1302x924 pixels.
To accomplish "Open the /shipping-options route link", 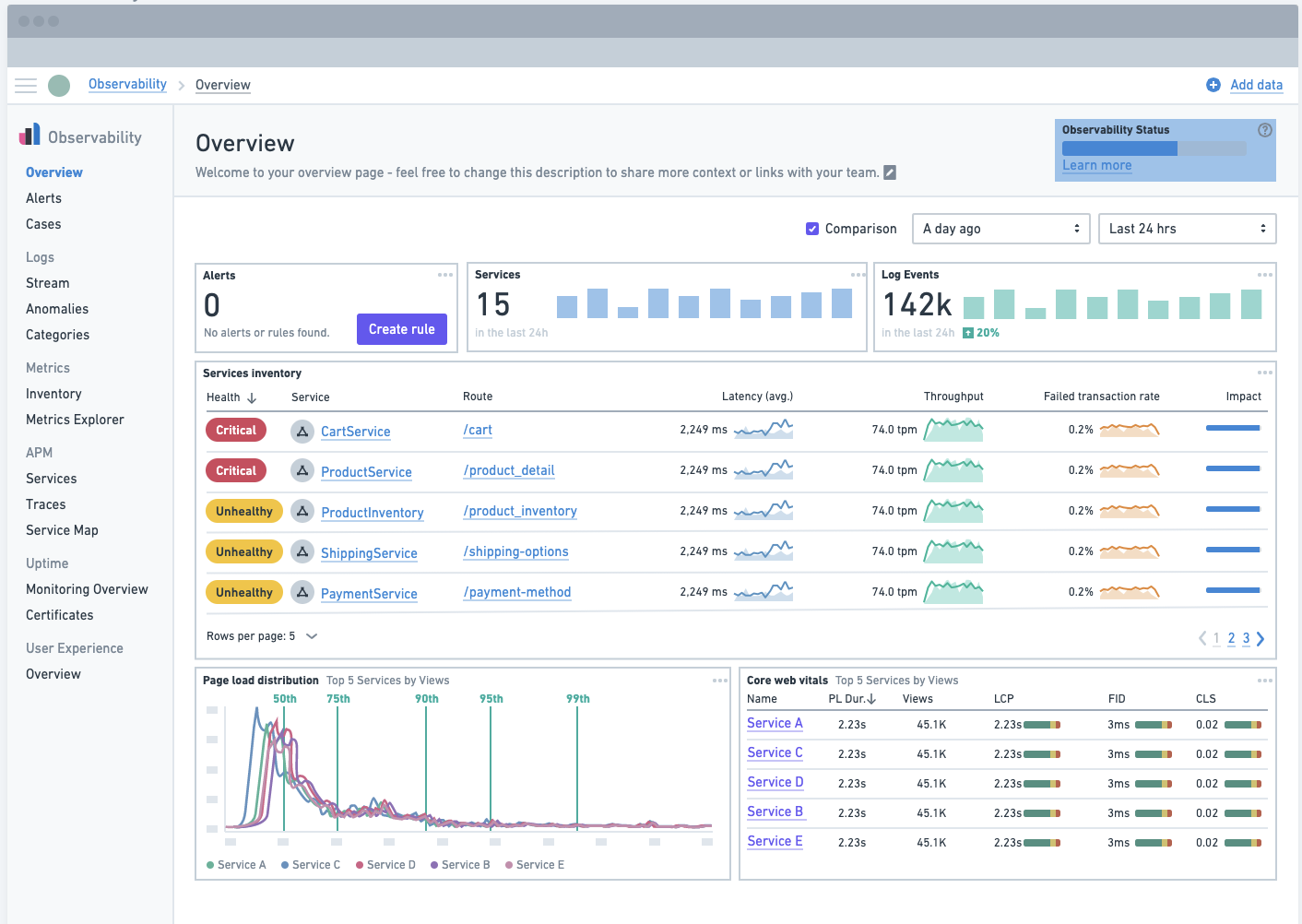I will click(515, 552).
